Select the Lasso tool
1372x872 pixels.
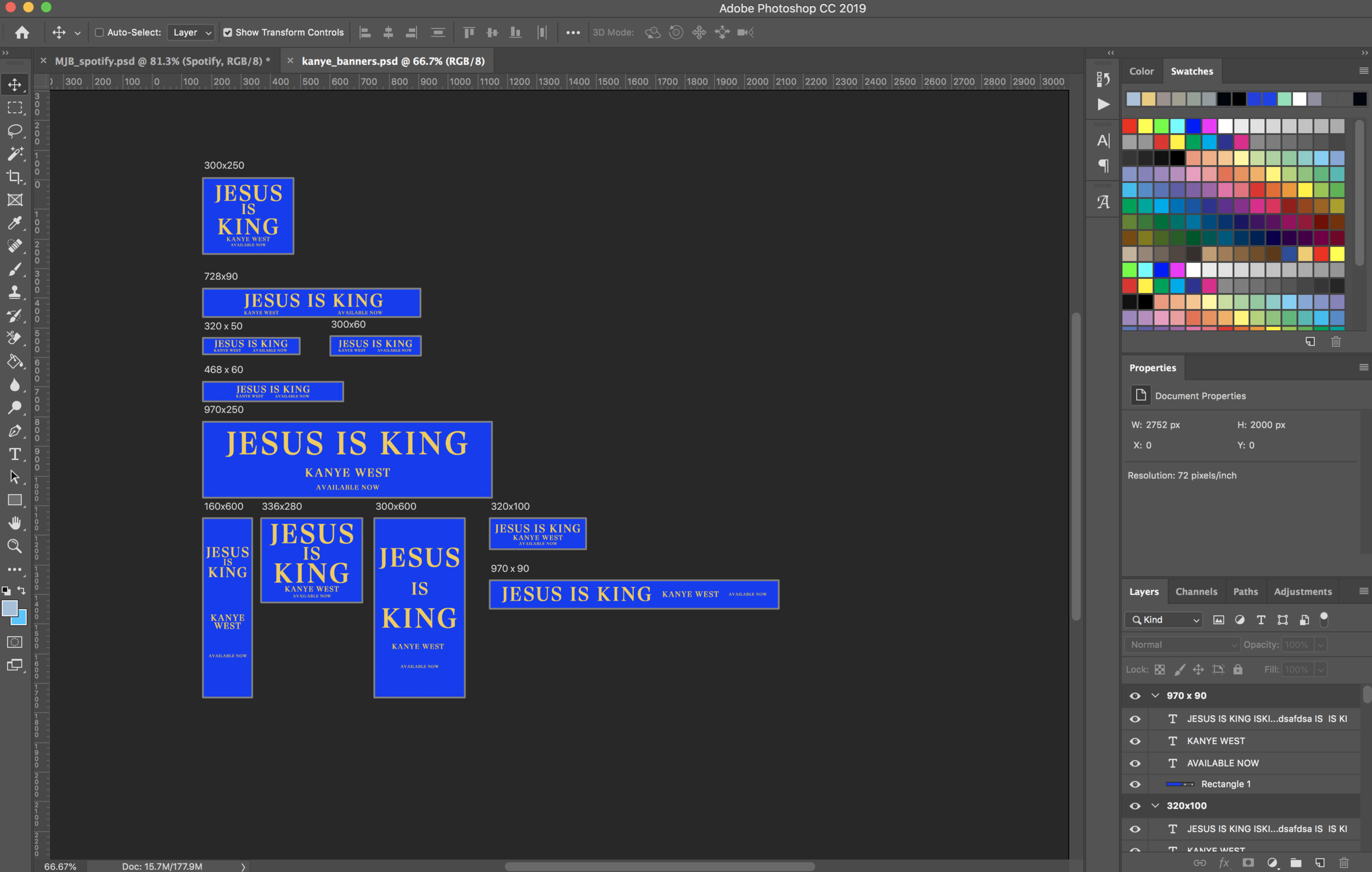point(15,131)
